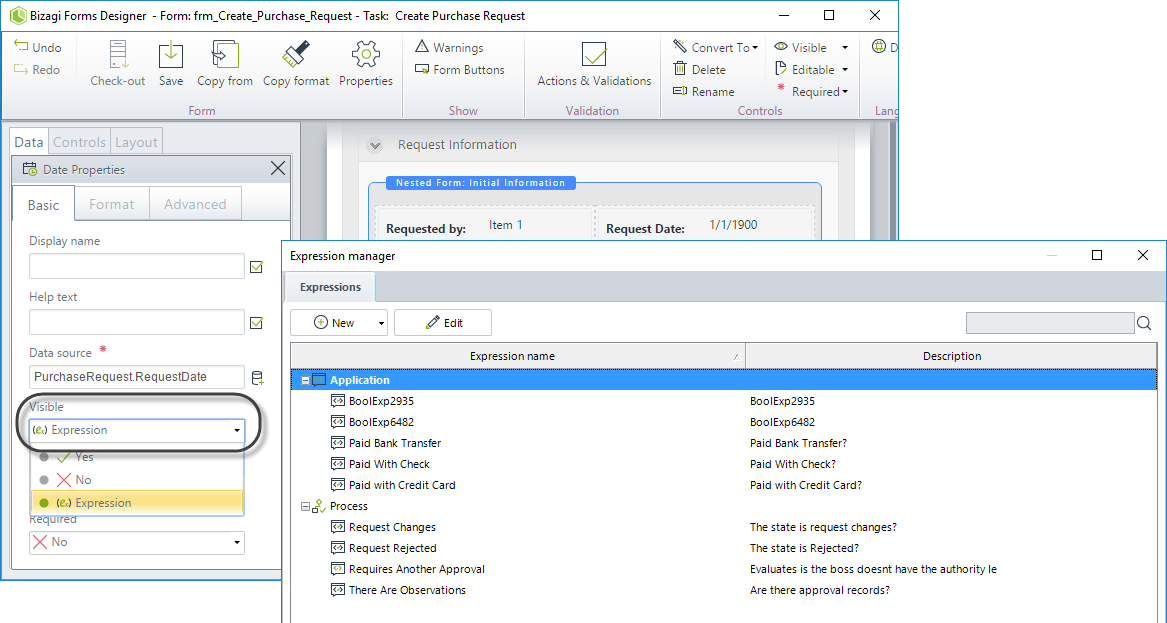Open the New button dropdown arrow

coord(381,323)
